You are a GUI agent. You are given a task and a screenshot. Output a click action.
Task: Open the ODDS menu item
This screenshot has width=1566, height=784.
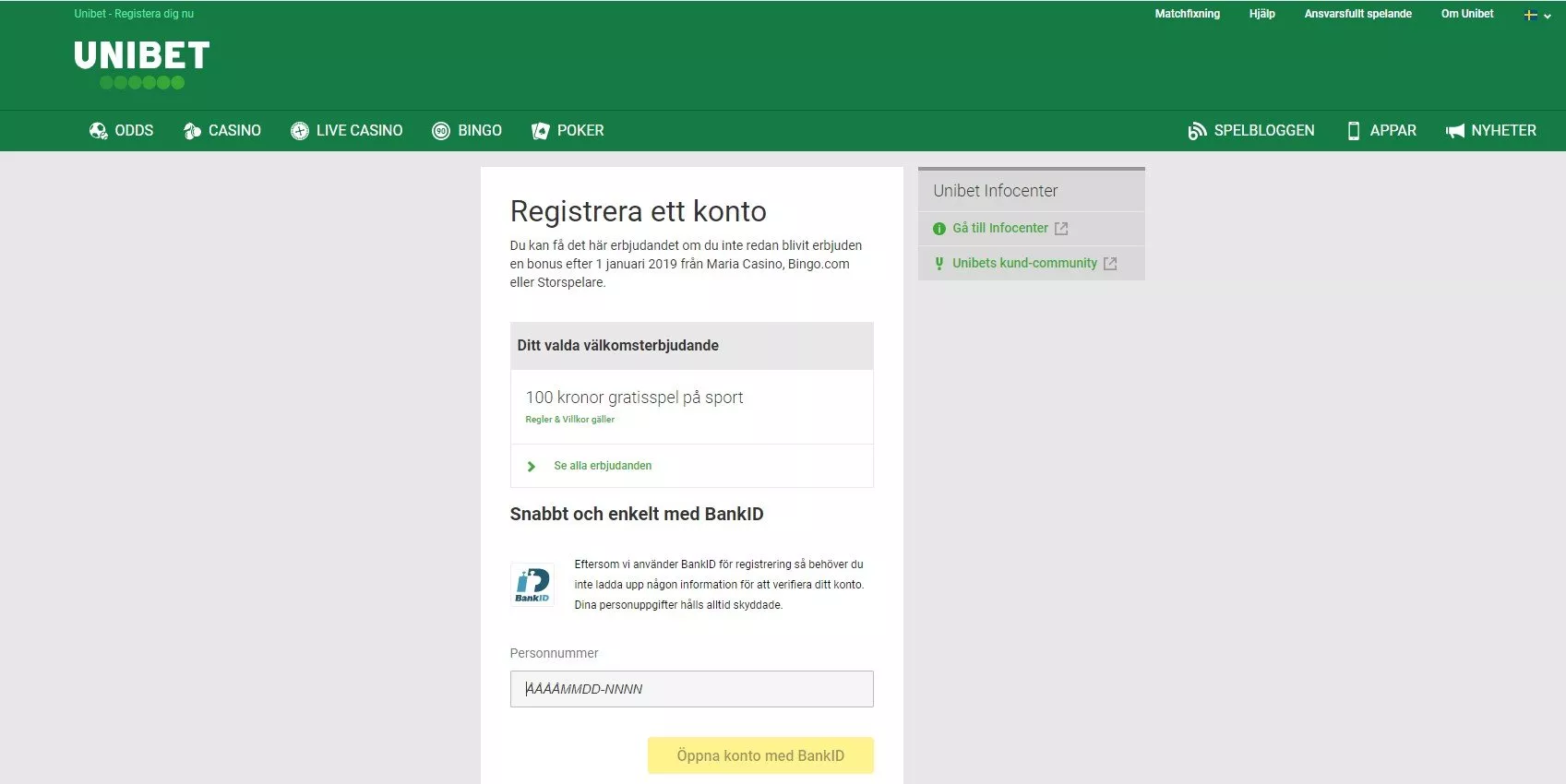point(121,131)
